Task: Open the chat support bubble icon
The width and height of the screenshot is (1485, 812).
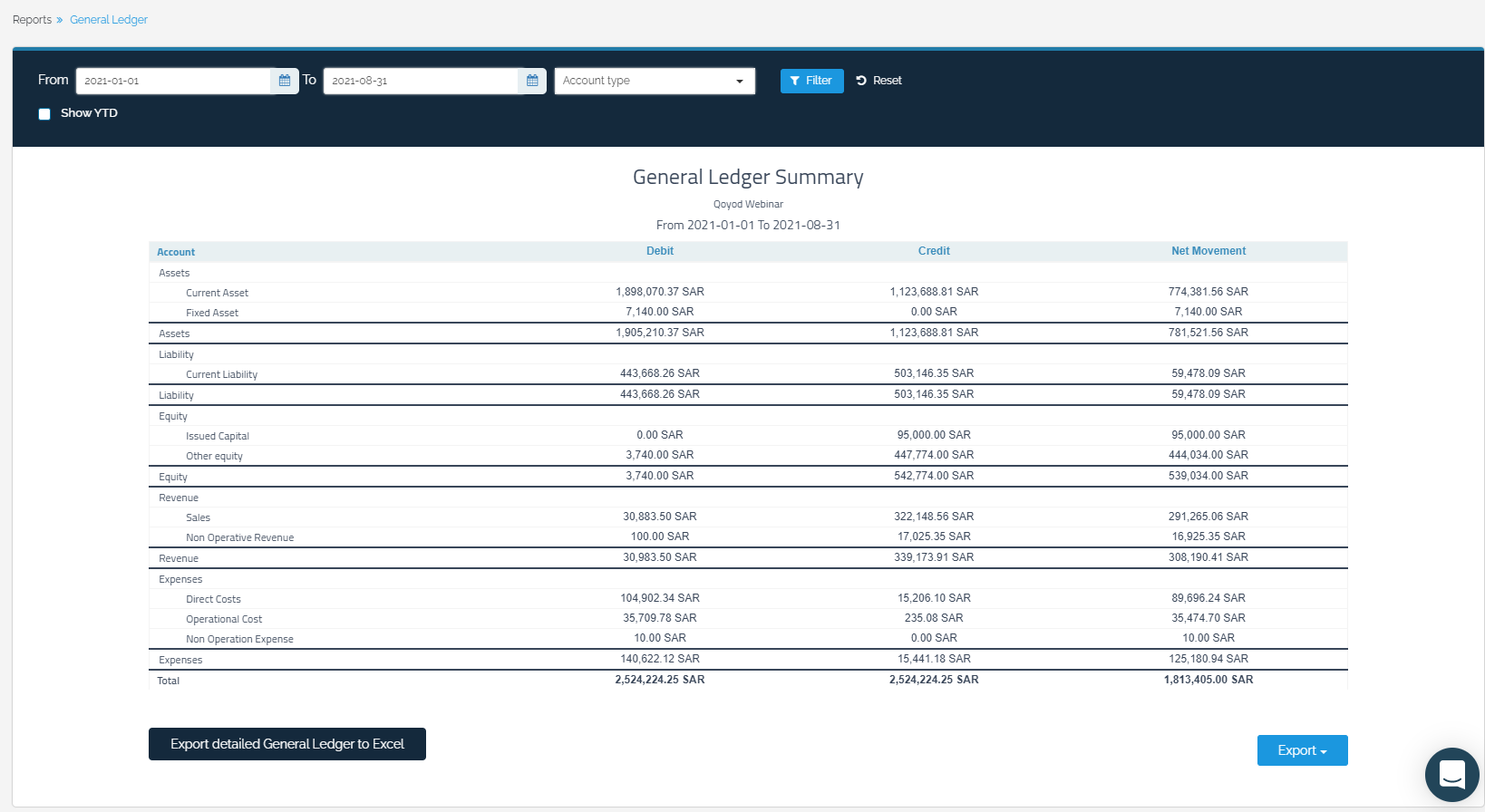Action: [1451, 774]
